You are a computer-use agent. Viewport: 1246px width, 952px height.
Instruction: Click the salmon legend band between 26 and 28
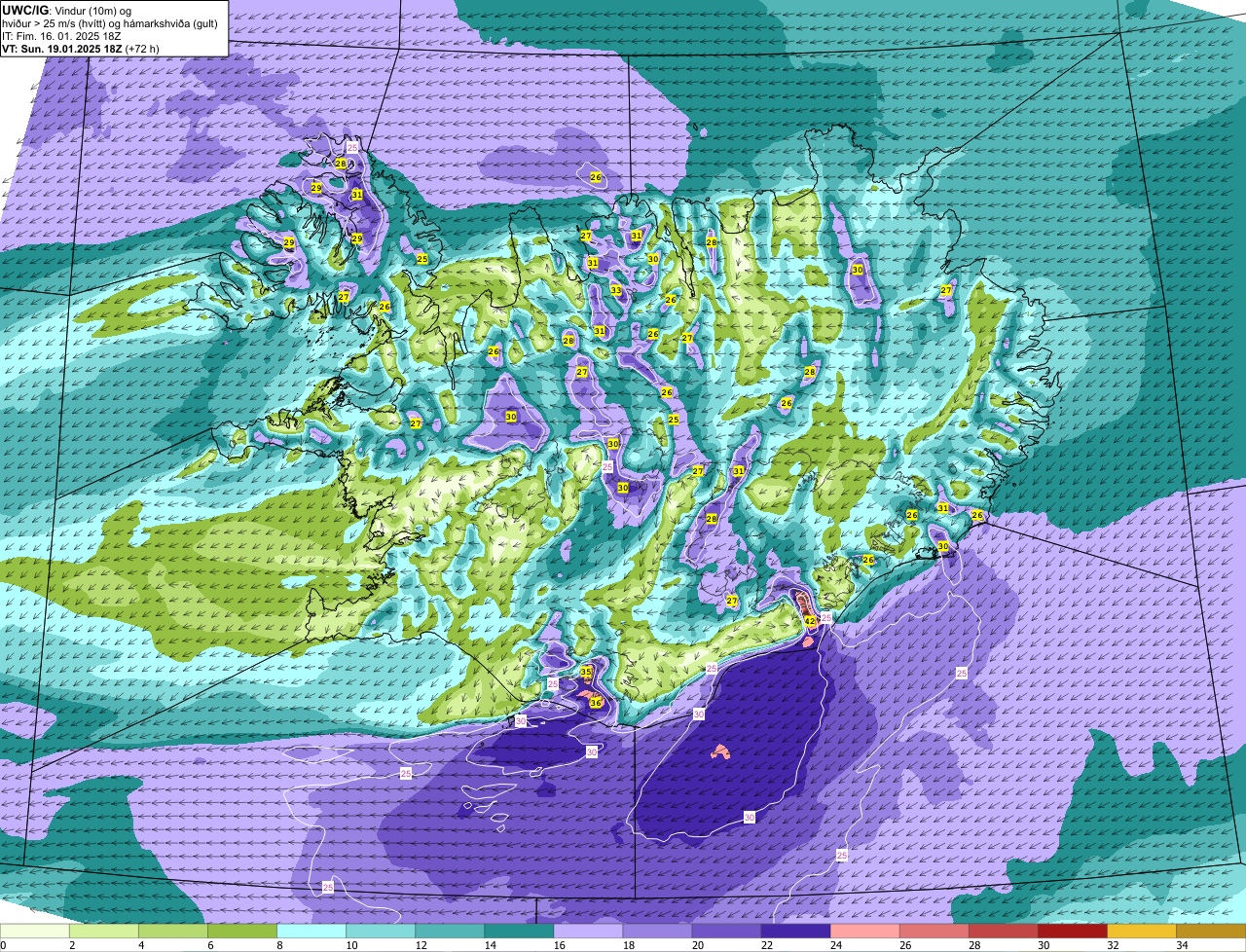pyautogui.click(x=934, y=932)
